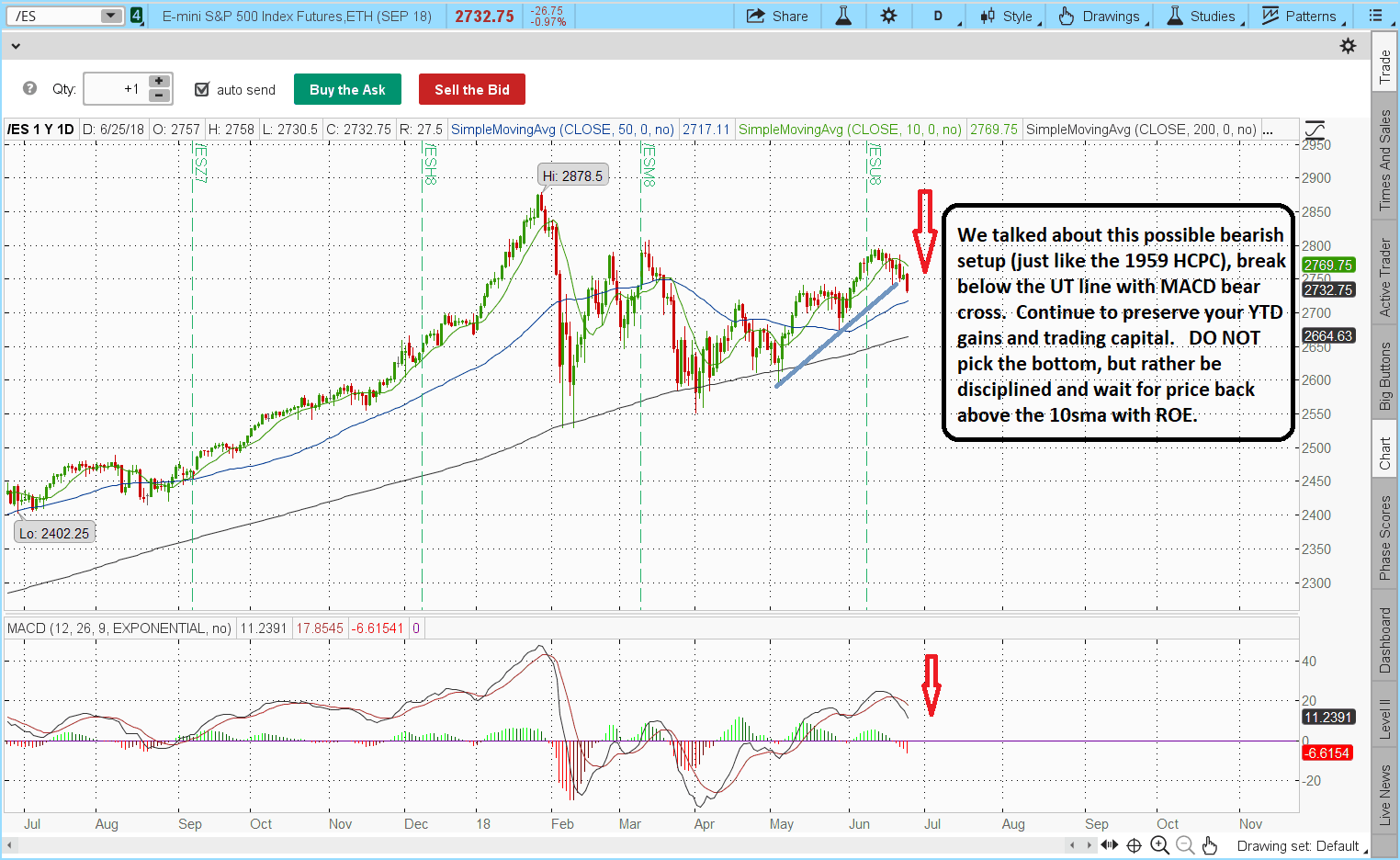
Task: Toggle the auto send checkbox
Action: pos(203,89)
